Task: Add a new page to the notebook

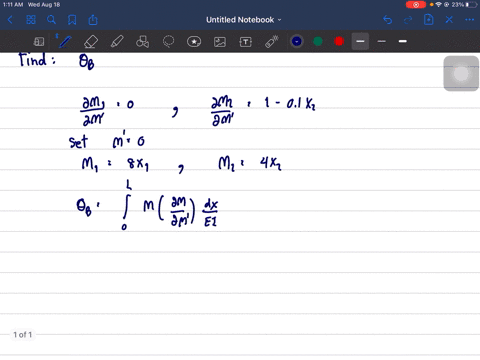Action: point(429,20)
